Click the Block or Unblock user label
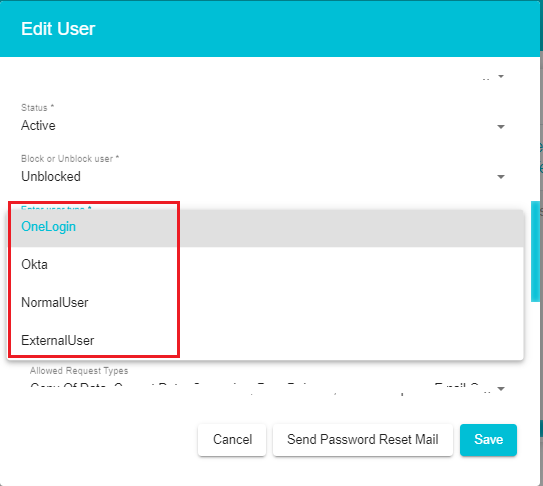 click(x=70, y=159)
